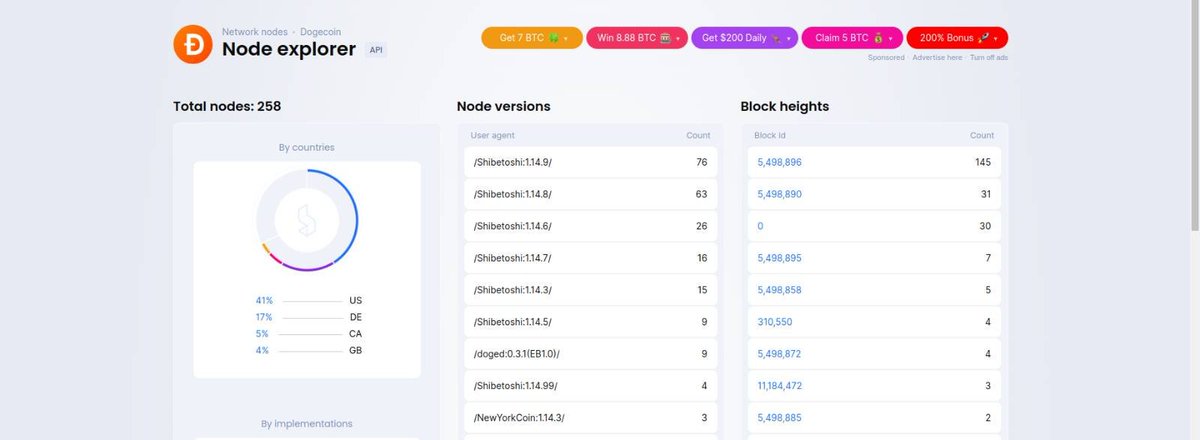Click the Get 7 BTC ad button
1200x440 pixels.
[532, 38]
